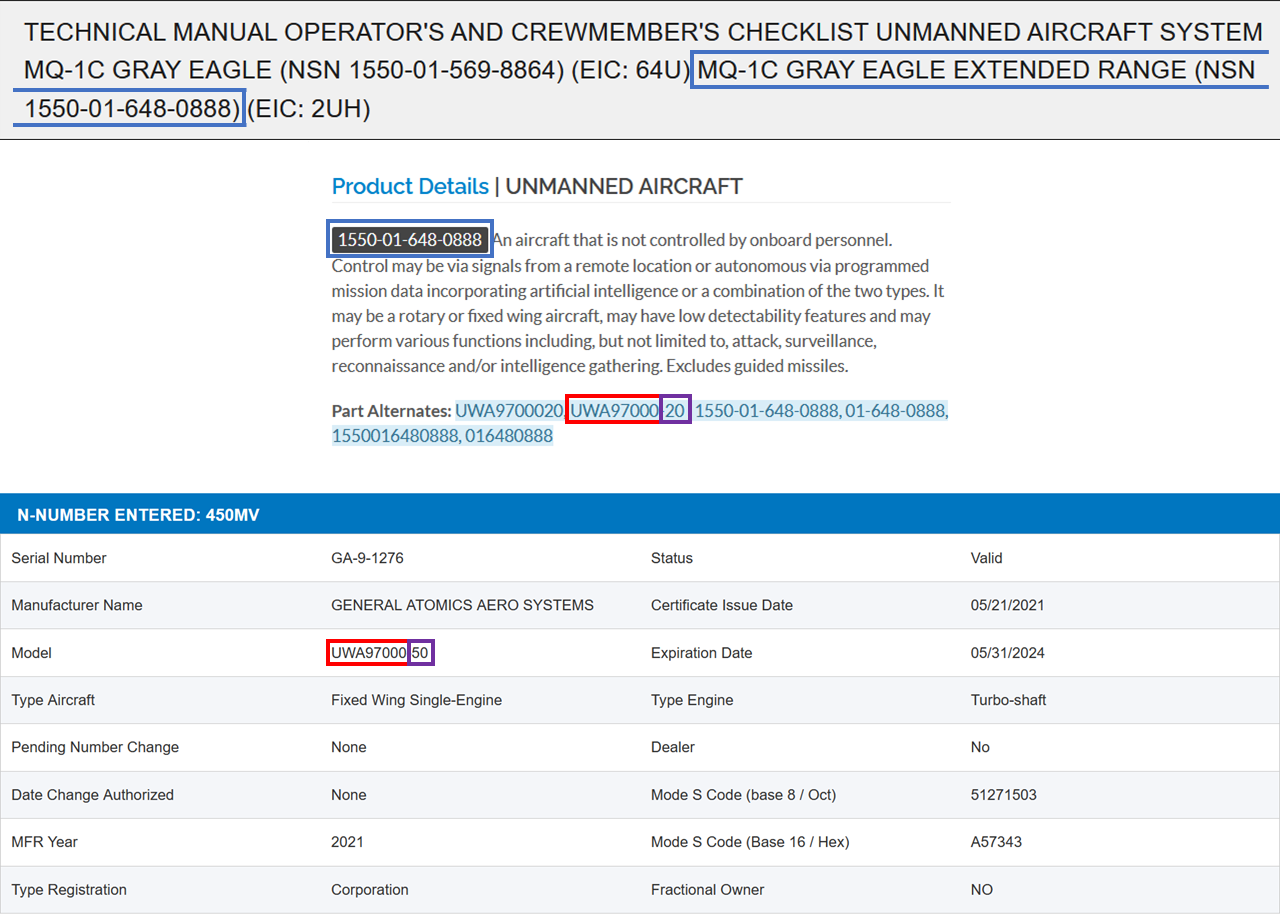This screenshot has height=916, width=1280.
Task: Select the 1550-01-648-0888 NSN badge
Action: point(411,240)
